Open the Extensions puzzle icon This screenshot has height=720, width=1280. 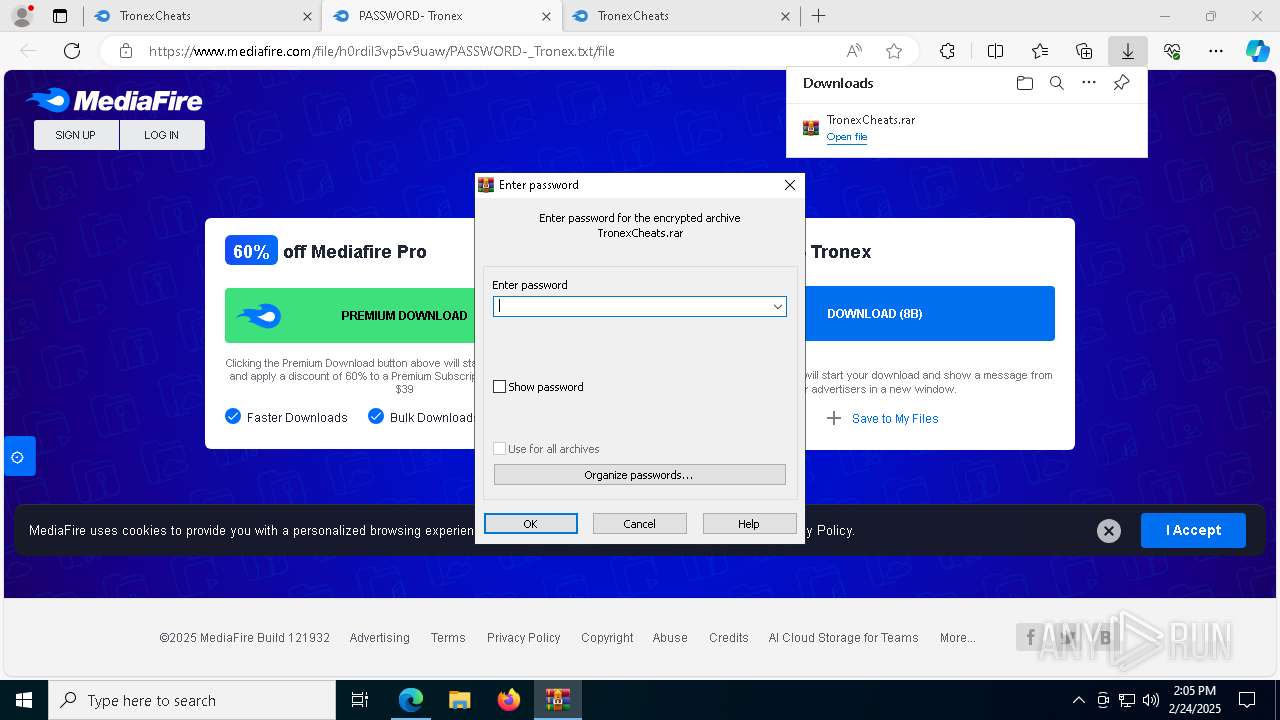coord(947,51)
